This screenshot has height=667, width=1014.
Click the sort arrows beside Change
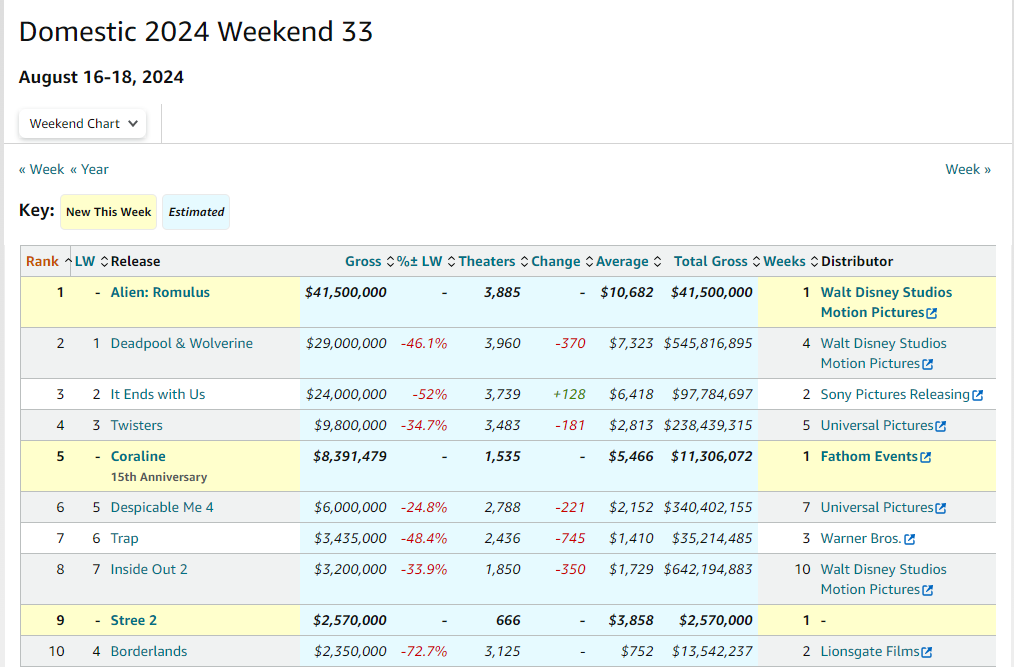[x=589, y=261]
